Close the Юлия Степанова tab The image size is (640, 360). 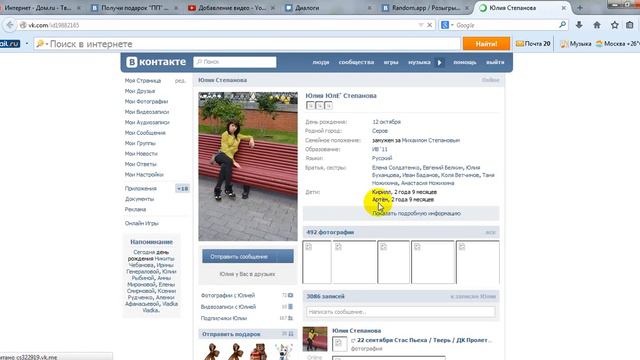point(564,8)
